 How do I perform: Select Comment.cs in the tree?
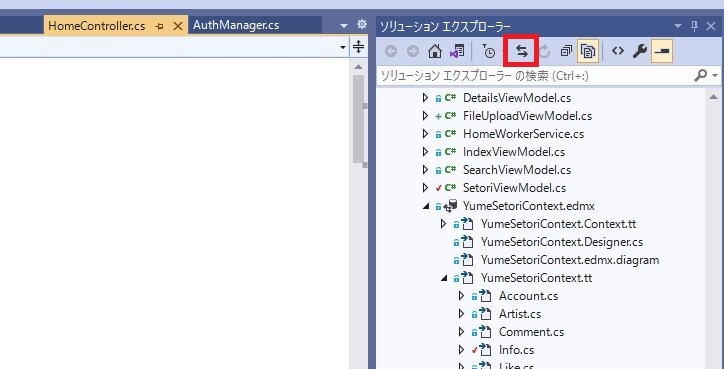[x=531, y=332]
